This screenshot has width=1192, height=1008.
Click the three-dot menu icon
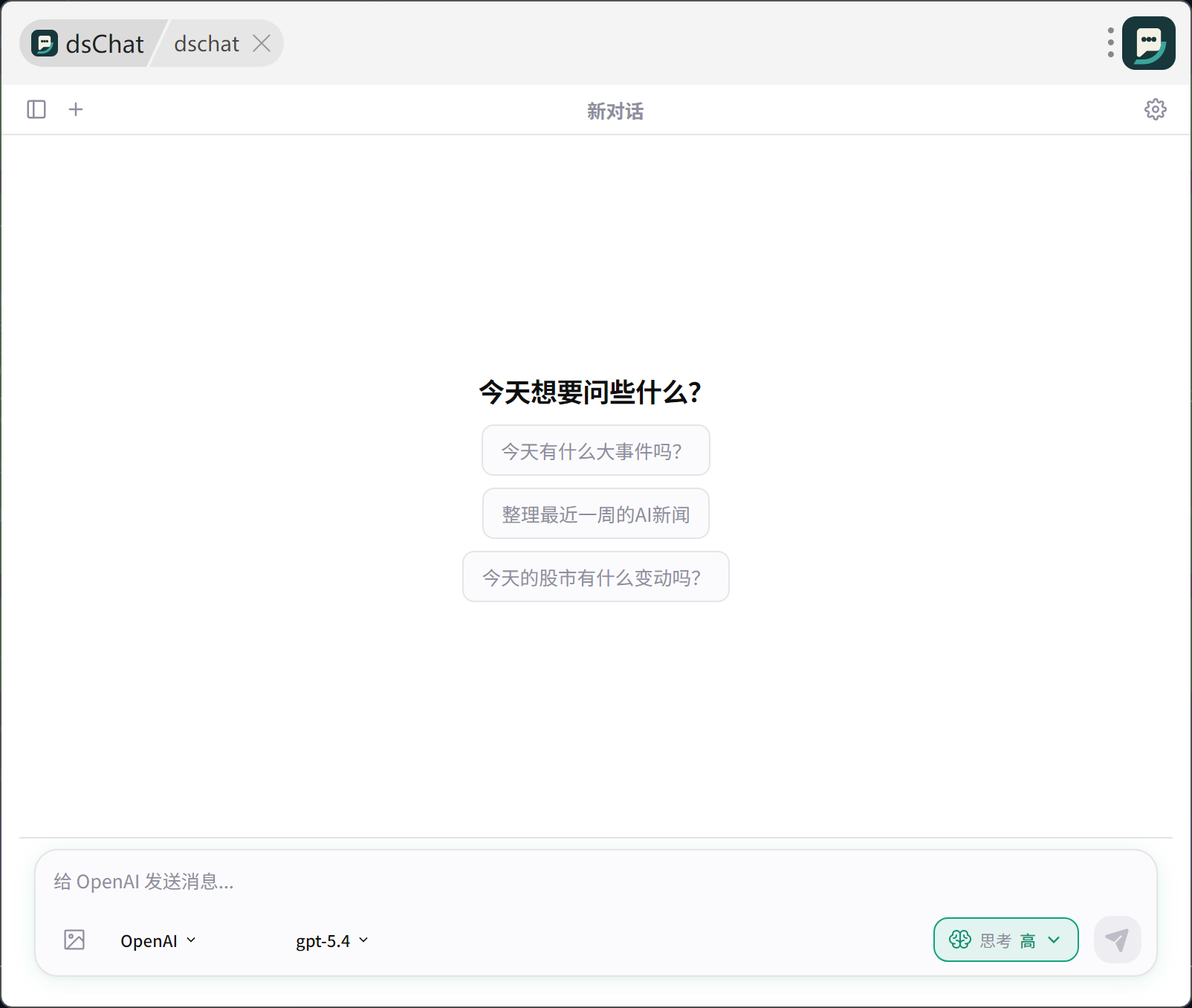(1110, 43)
